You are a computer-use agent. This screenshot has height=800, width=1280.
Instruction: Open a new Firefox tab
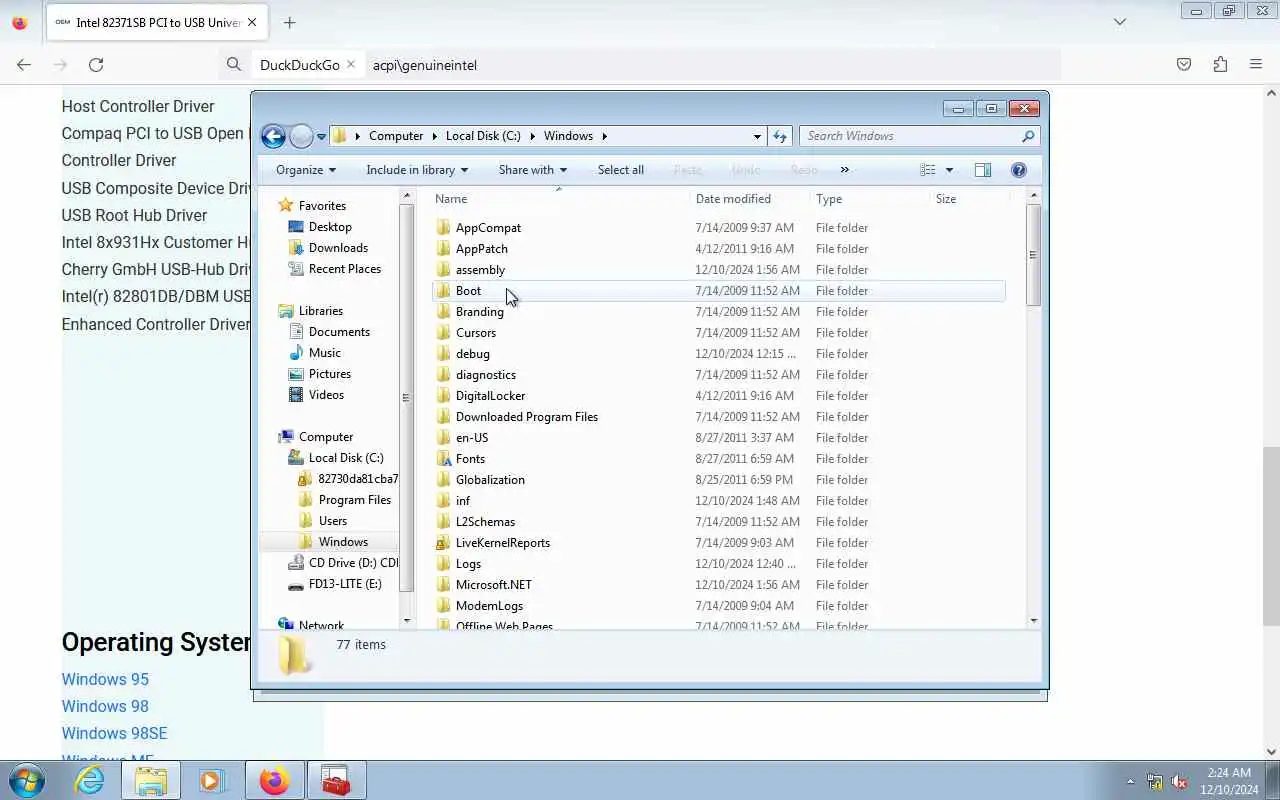pos(289,22)
